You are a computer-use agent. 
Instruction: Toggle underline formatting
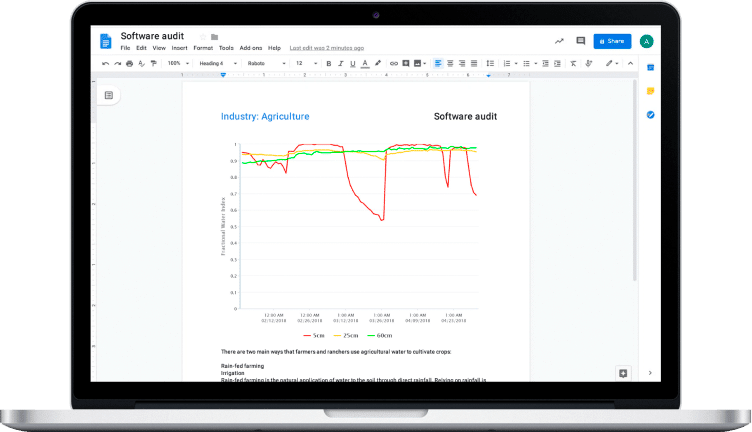click(x=352, y=63)
